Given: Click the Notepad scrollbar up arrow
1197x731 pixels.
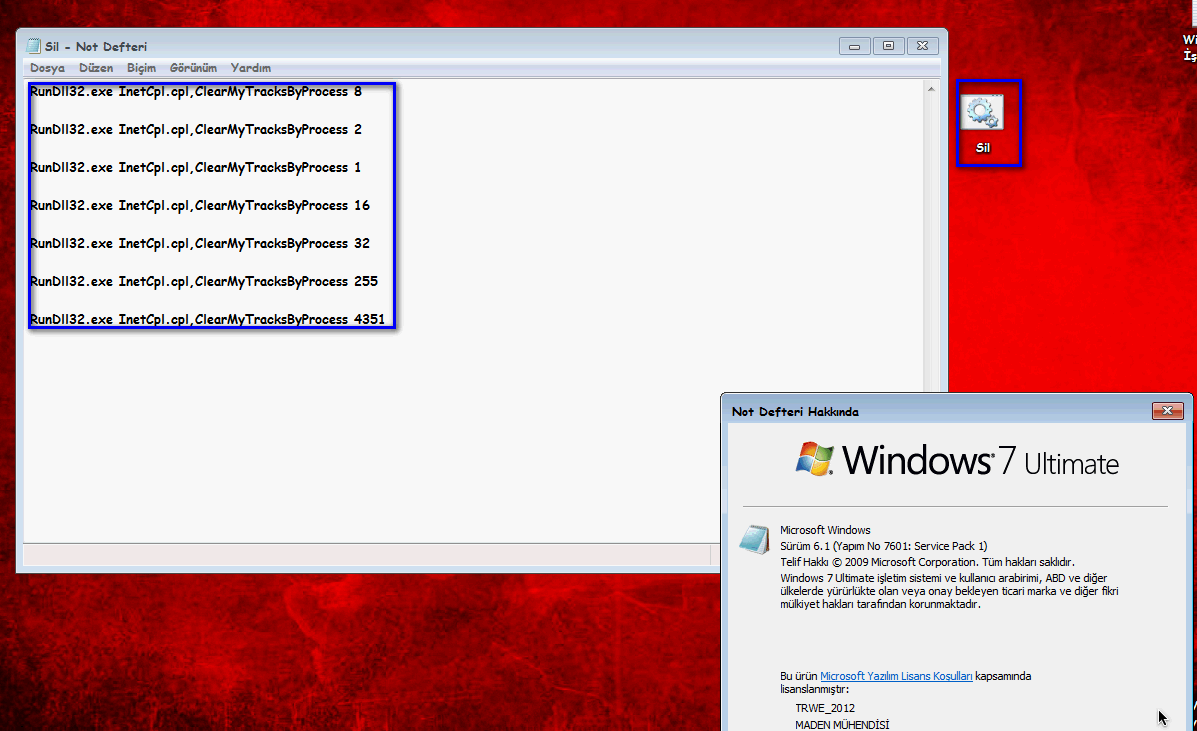Looking at the screenshot, I should (x=931, y=89).
